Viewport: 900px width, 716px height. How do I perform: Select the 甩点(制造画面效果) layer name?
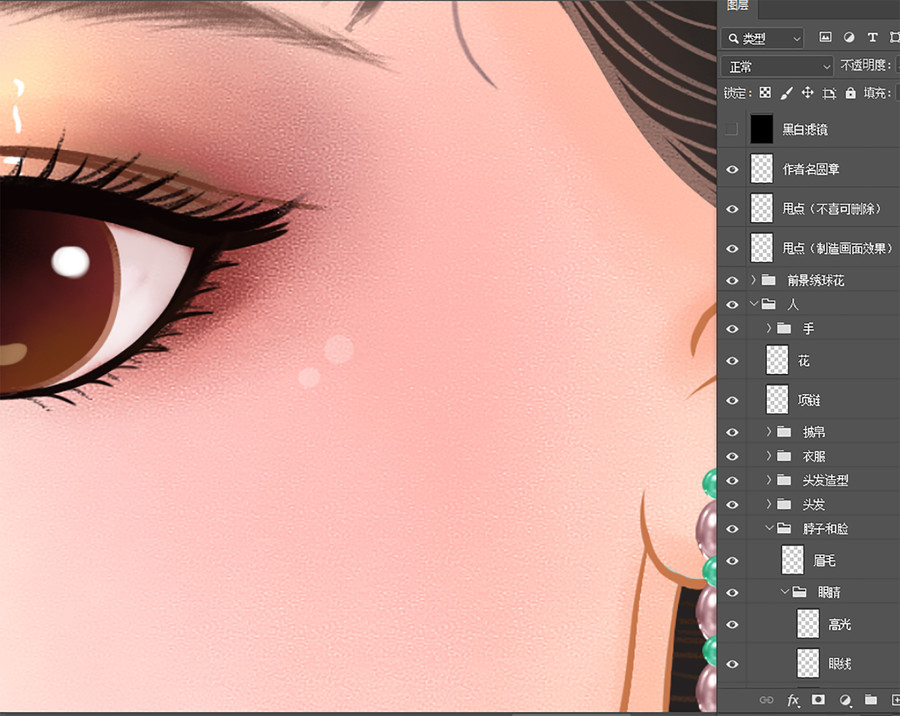837,248
